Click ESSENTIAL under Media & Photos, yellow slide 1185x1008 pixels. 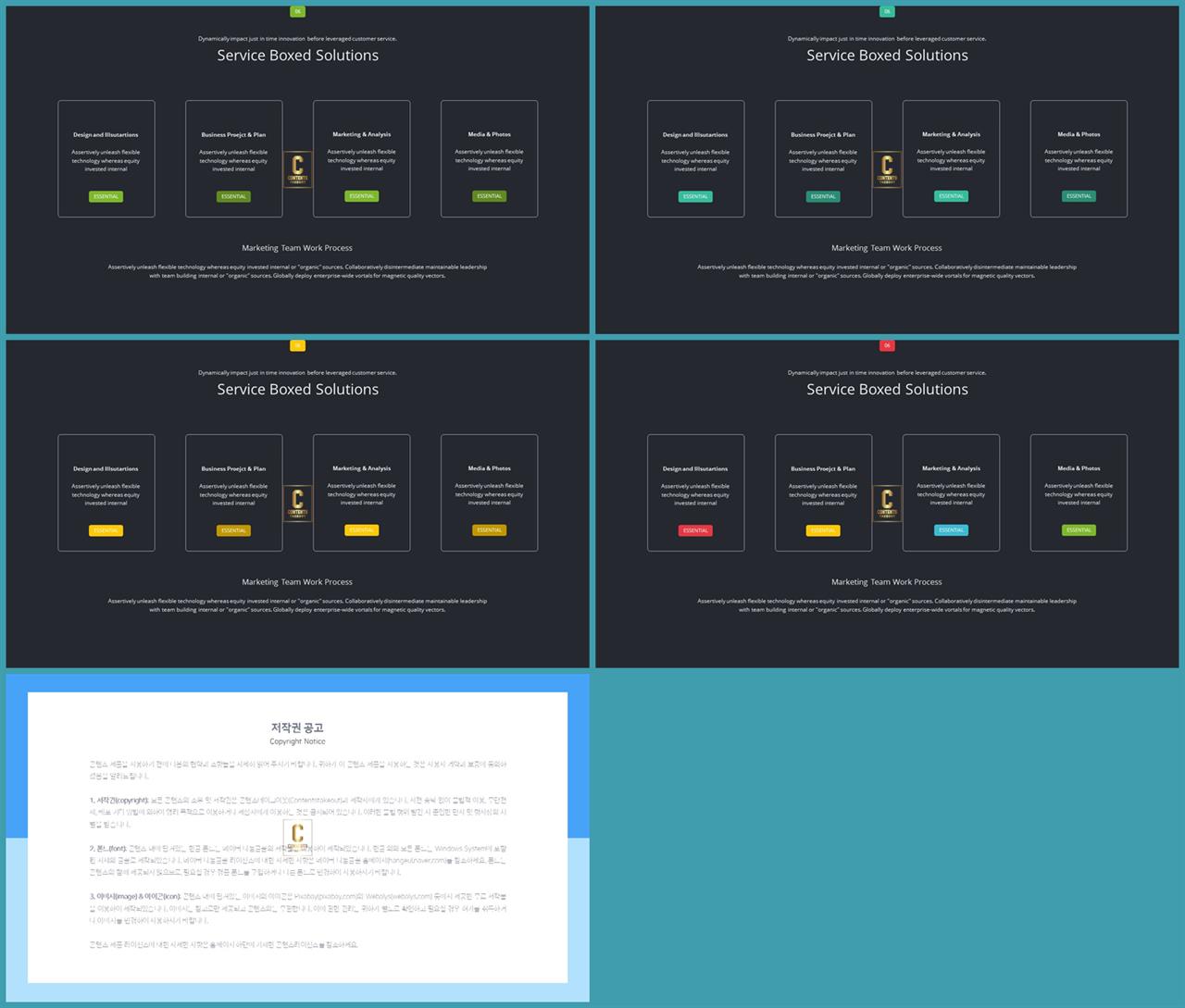[x=489, y=530]
